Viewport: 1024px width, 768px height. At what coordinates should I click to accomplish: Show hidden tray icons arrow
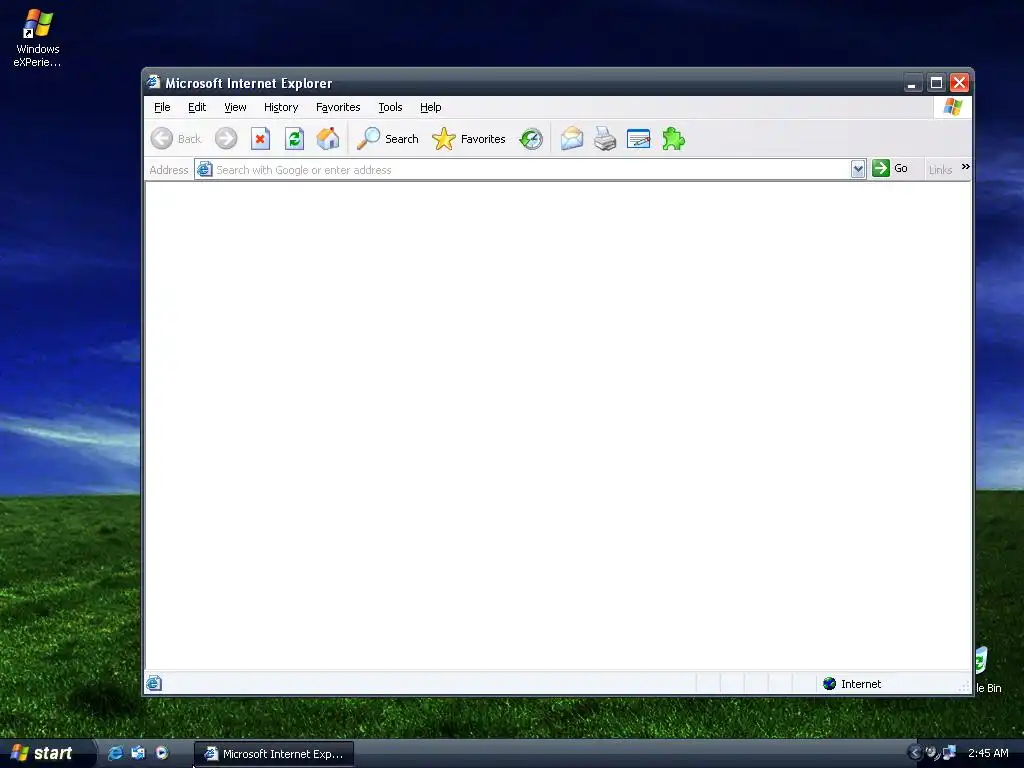[914, 753]
